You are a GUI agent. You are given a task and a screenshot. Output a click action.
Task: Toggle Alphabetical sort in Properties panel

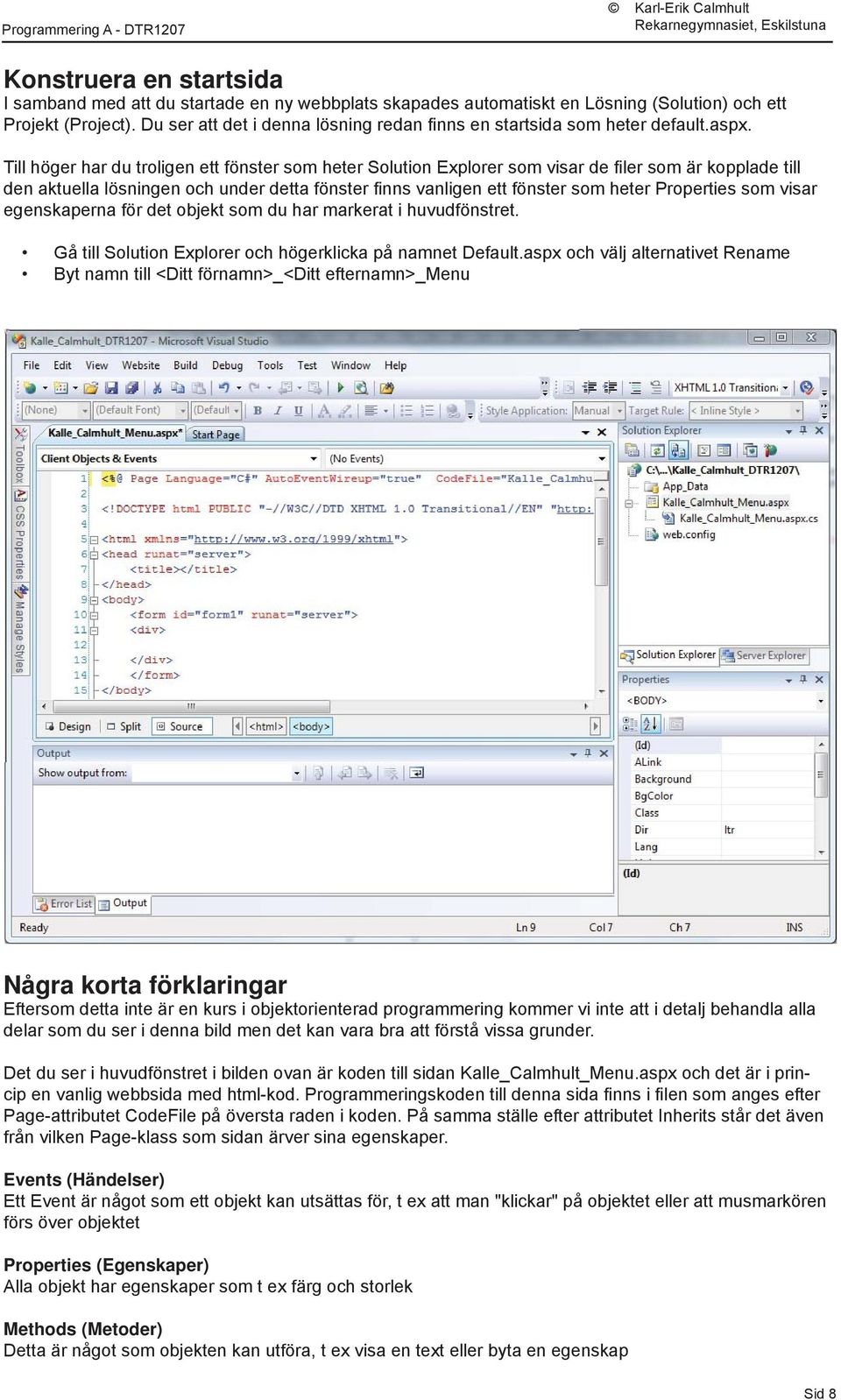click(x=651, y=724)
